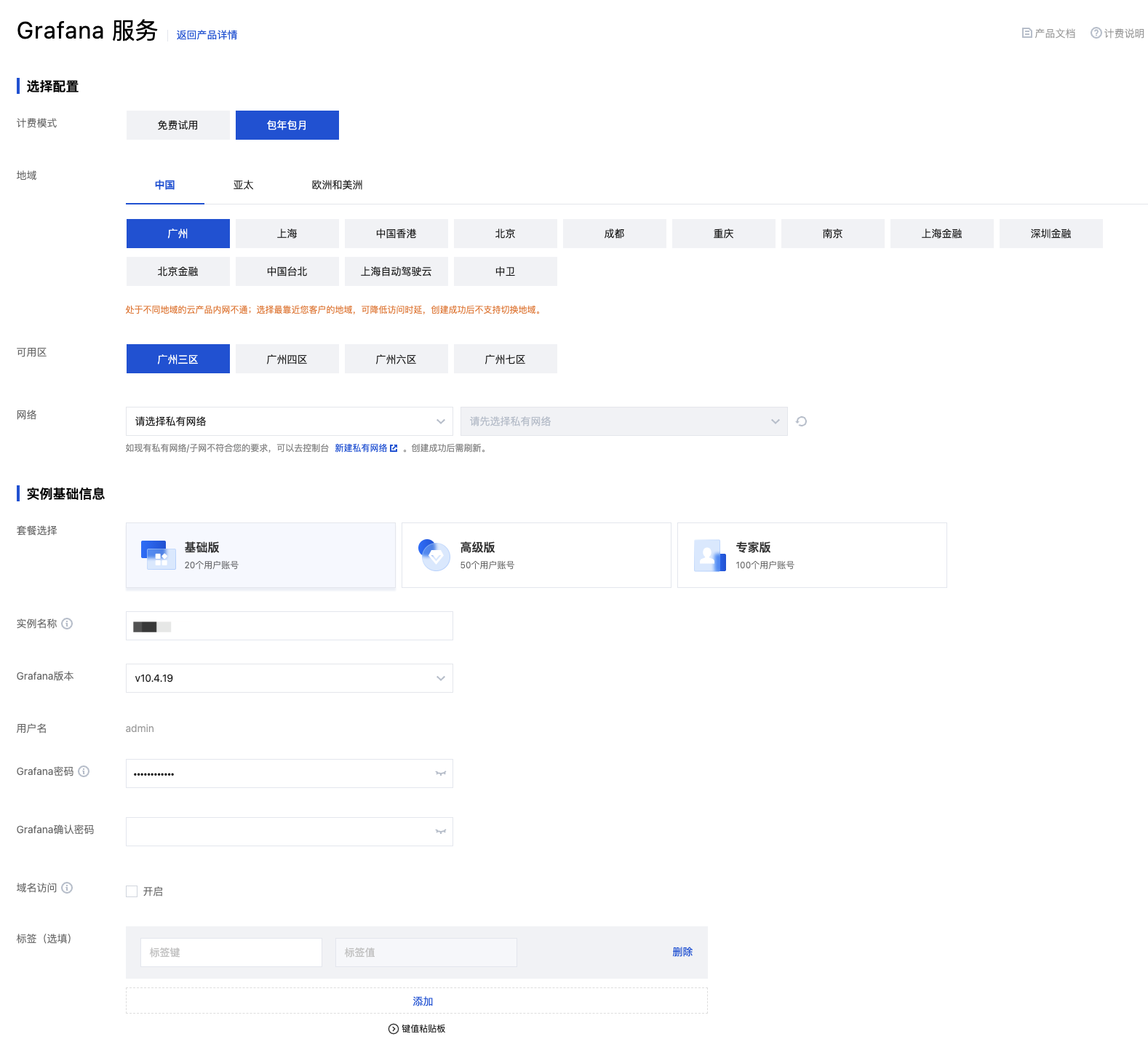This screenshot has width=1148, height=1042.
Task: Select the 中国香港 region button
Action: pyautogui.click(x=396, y=234)
